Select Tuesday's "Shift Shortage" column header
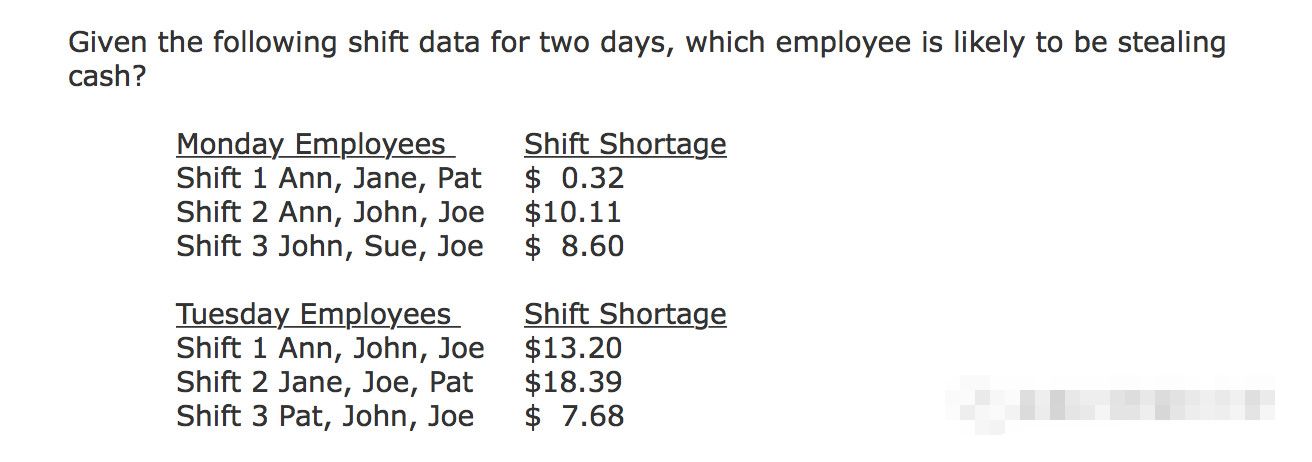Screen dimensions: 1312x462 pyautogui.click(x=625, y=315)
